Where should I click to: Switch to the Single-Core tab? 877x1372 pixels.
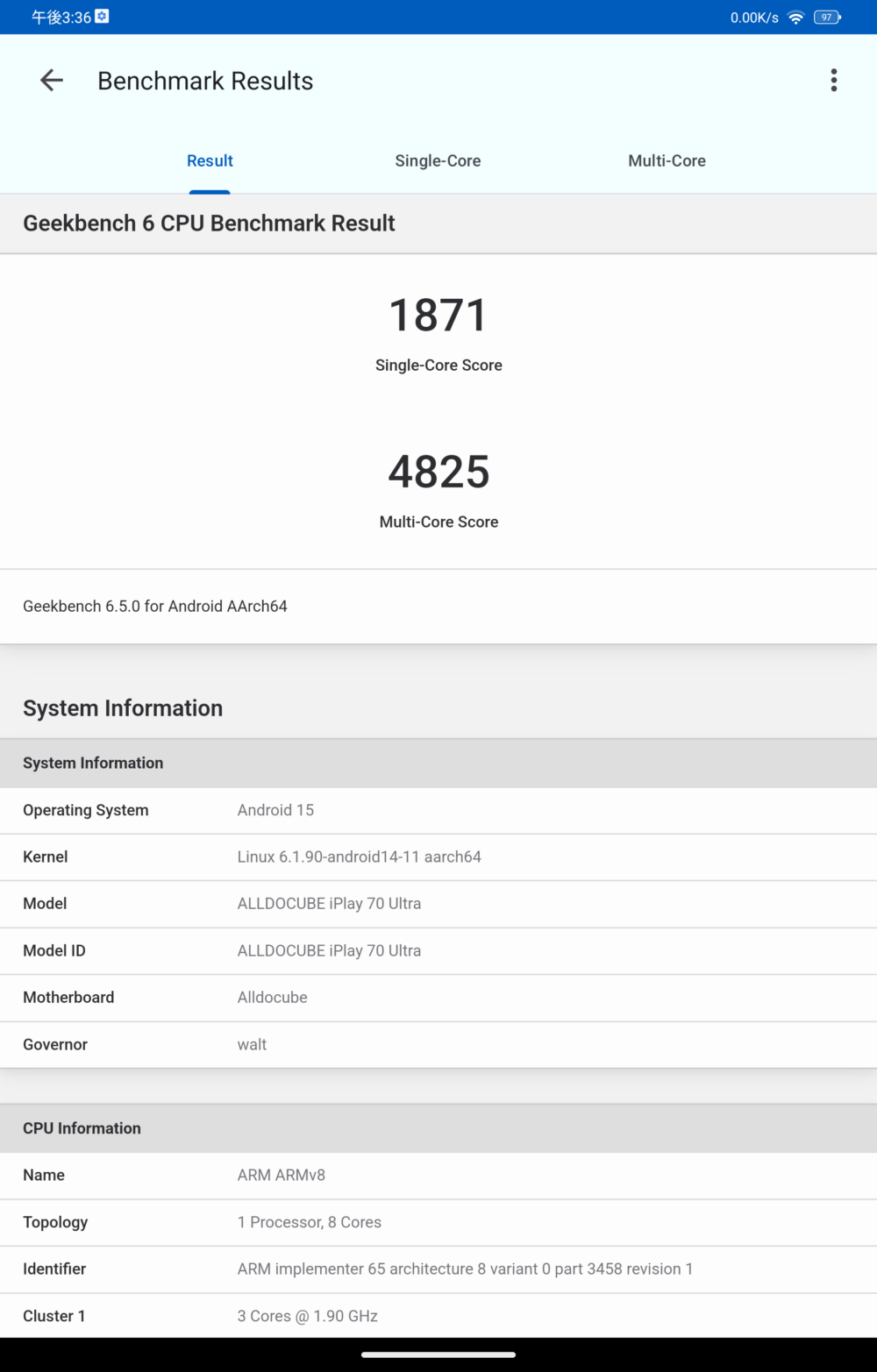tap(438, 161)
